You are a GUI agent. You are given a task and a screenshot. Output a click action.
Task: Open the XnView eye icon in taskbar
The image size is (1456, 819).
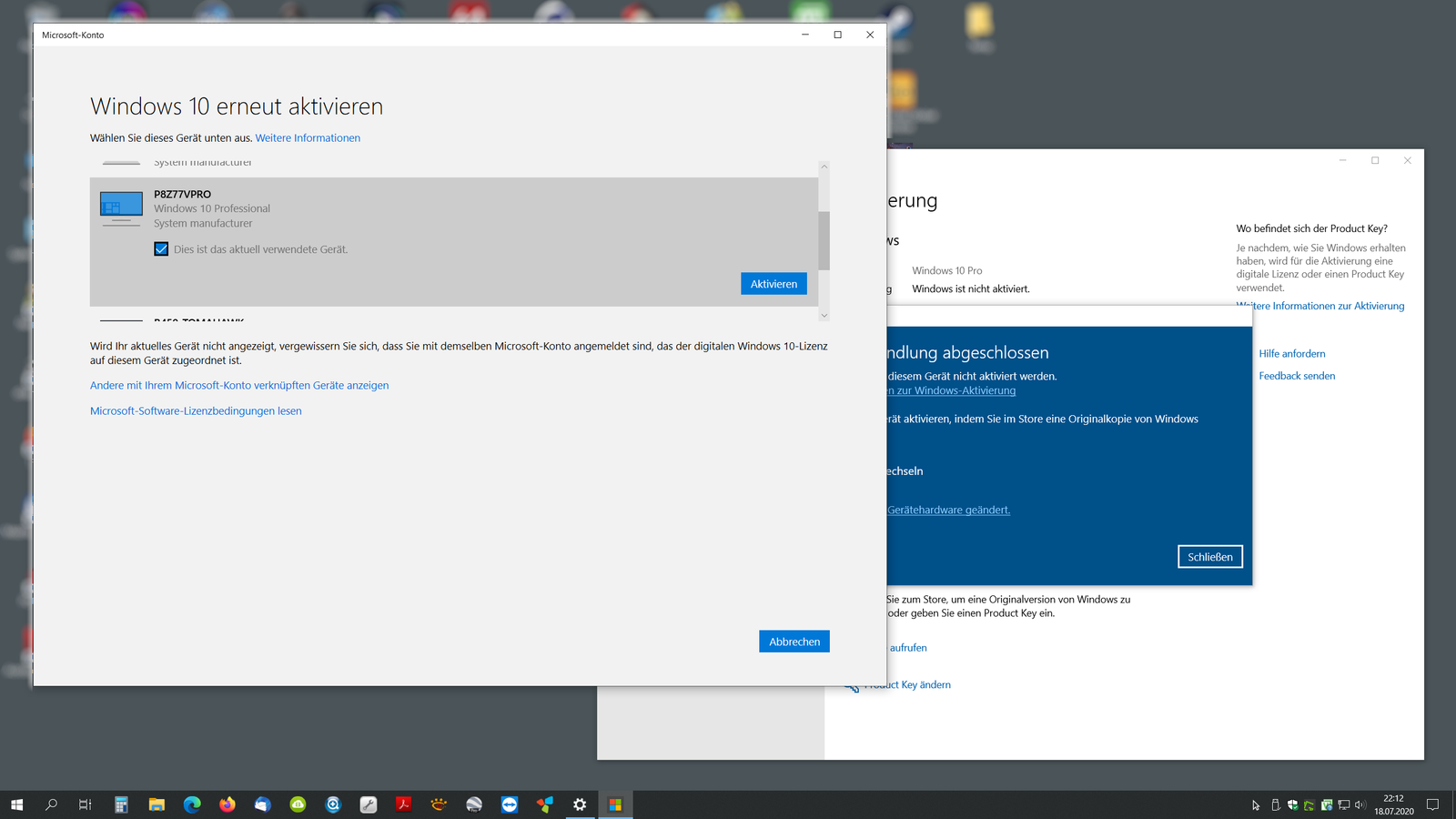[439, 804]
